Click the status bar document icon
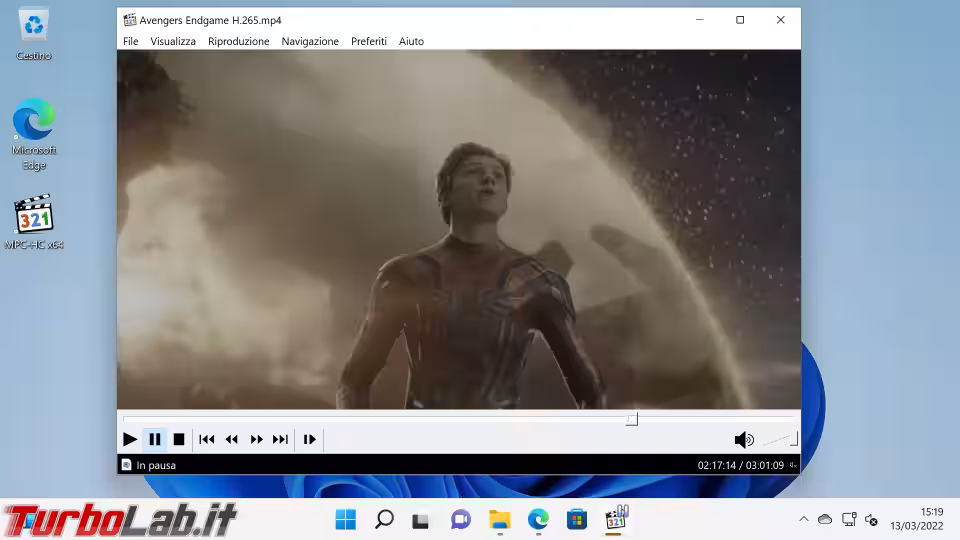 pyautogui.click(x=126, y=465)
